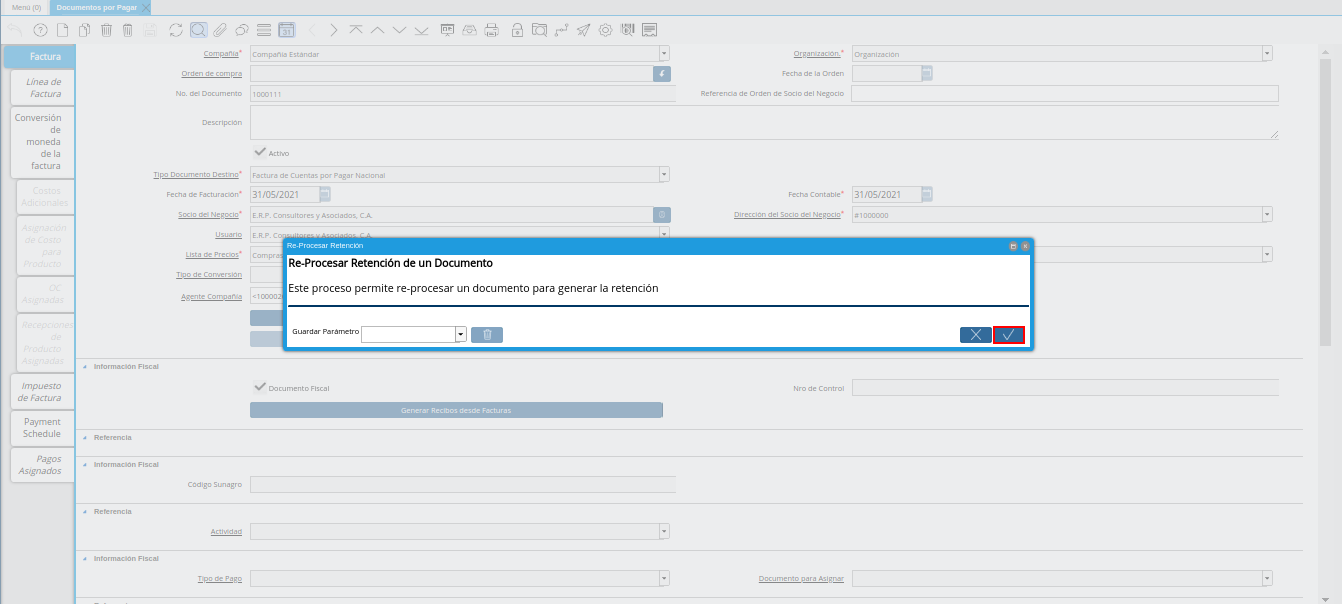Click the calendar history toolbar icon
The width and height of the screenshot is (1342, 604).
[x=286, y=30]
